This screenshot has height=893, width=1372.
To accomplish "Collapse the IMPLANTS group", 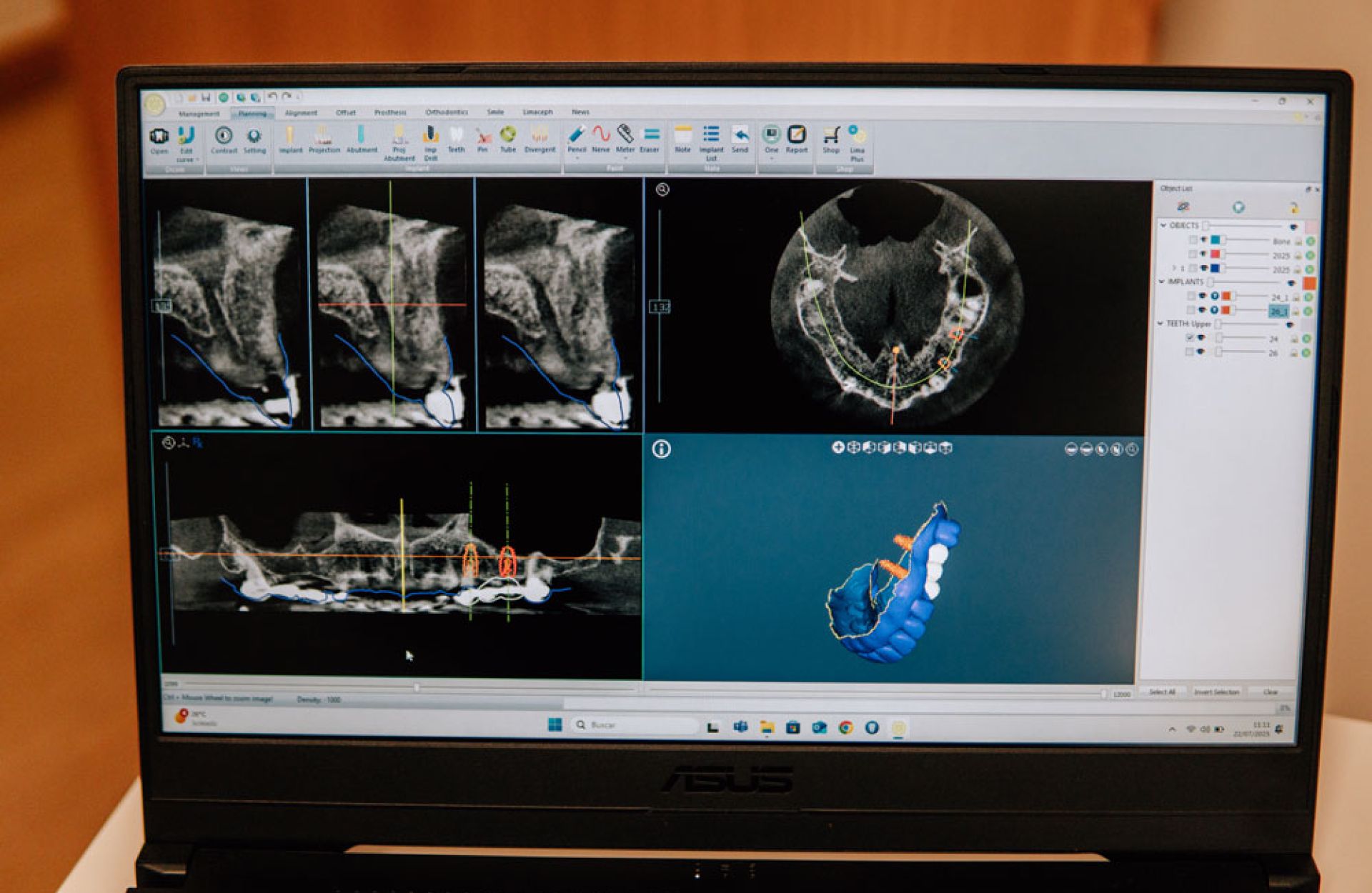I will (x=1161, y=282).
